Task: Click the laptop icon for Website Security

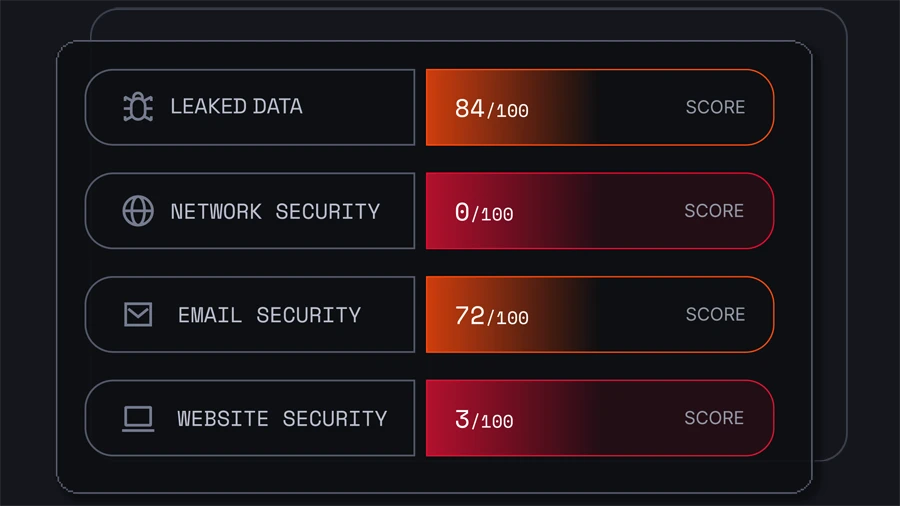Action: [138, 418]
